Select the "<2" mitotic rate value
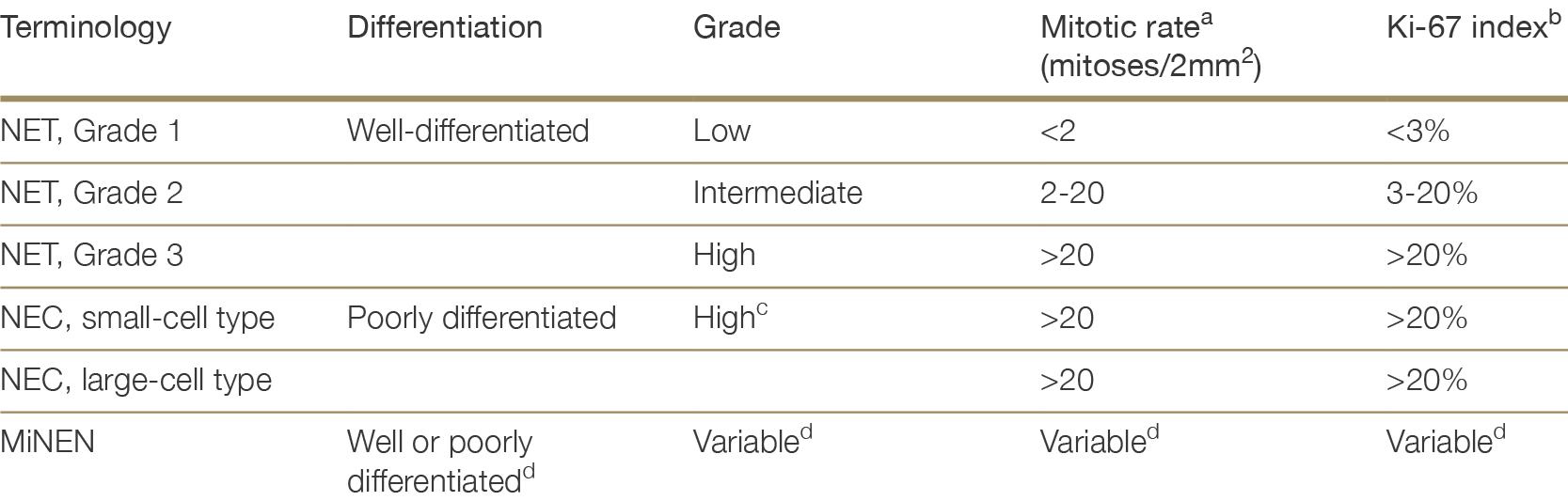 (x=1057, y=131)
